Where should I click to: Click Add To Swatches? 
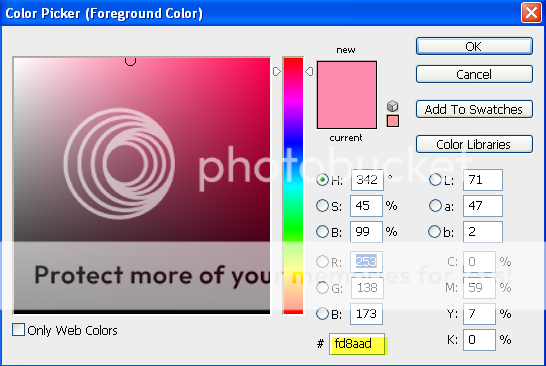[x=474, y=109]
